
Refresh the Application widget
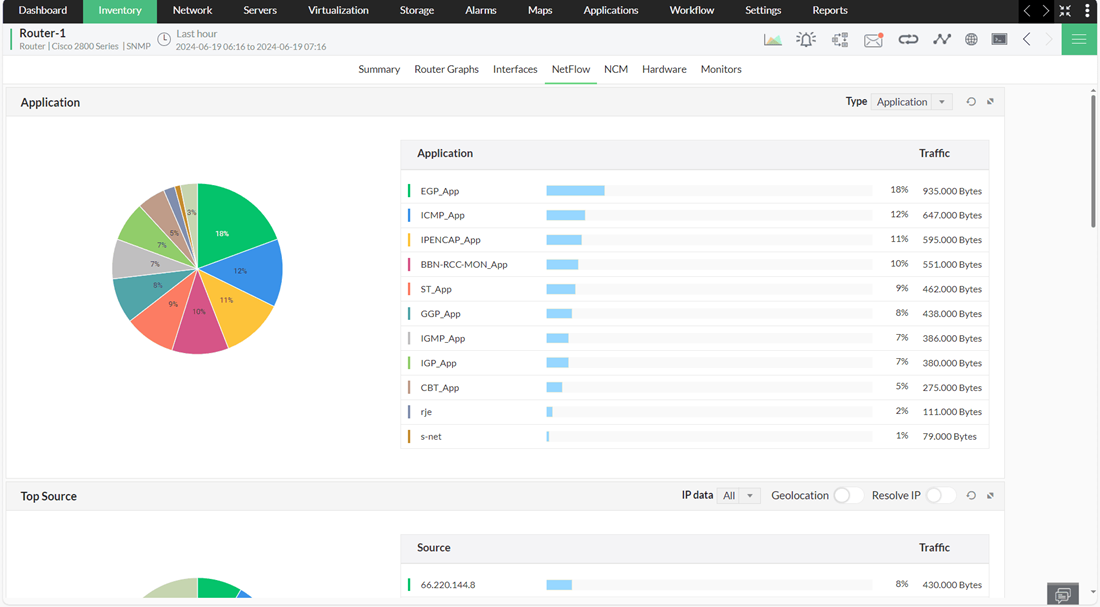click(x=971, y=102)
